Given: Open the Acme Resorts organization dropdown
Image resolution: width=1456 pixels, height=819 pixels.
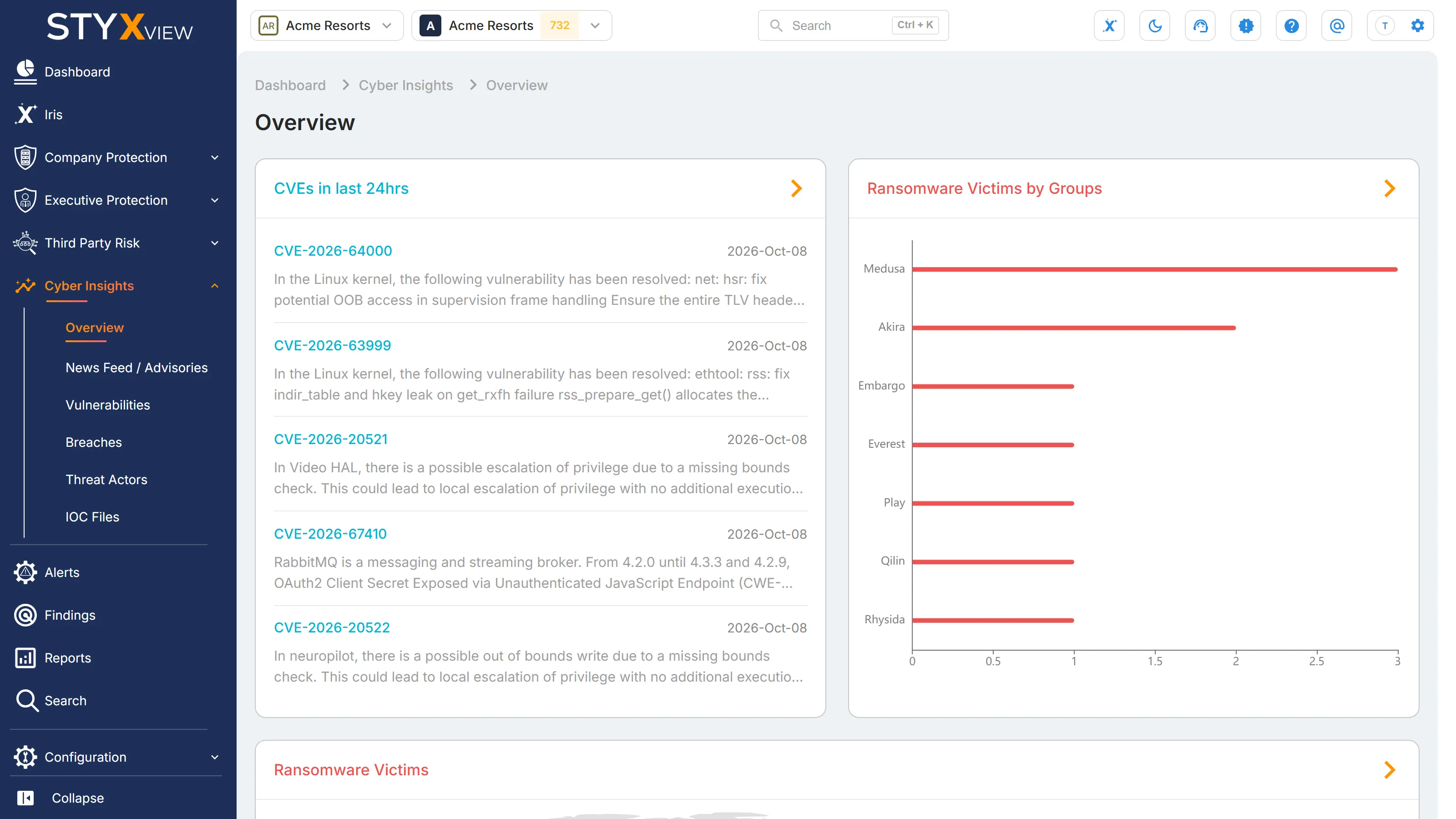Looking at the screenshot, I should [327, 25].
